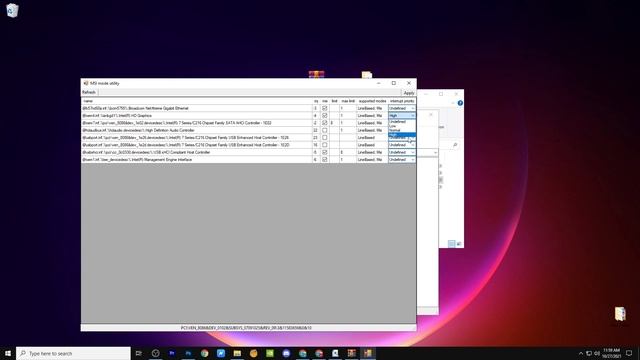Open network status in system tray
The width and height of the screenshot is (640, 360).
coord(589,353)
